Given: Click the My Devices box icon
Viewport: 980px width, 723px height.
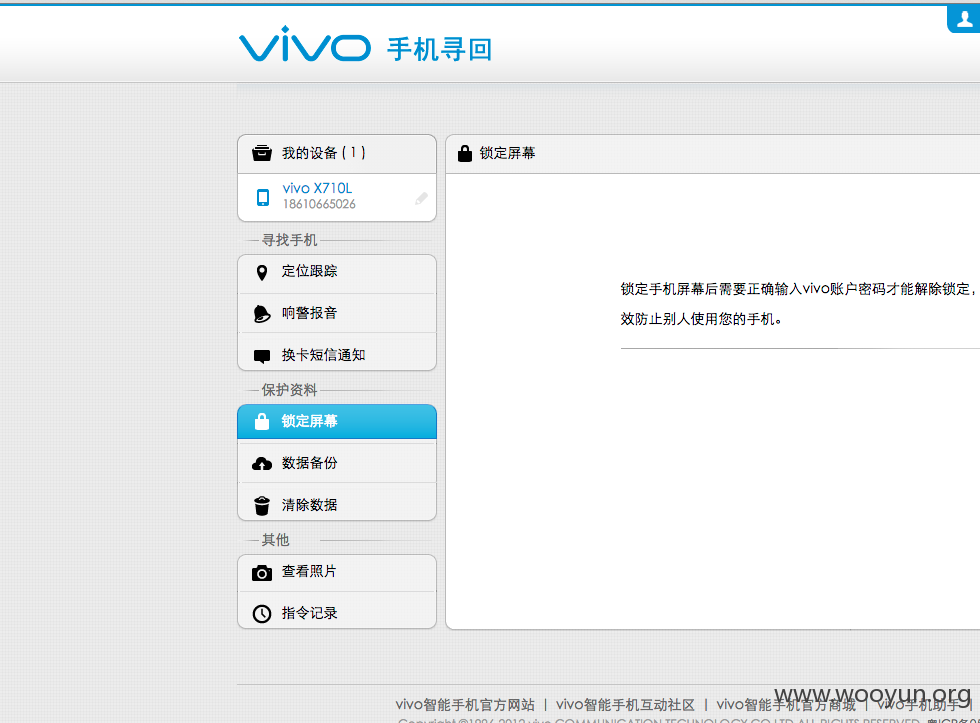Looking at the screenshot, I should tap(262, 152).
